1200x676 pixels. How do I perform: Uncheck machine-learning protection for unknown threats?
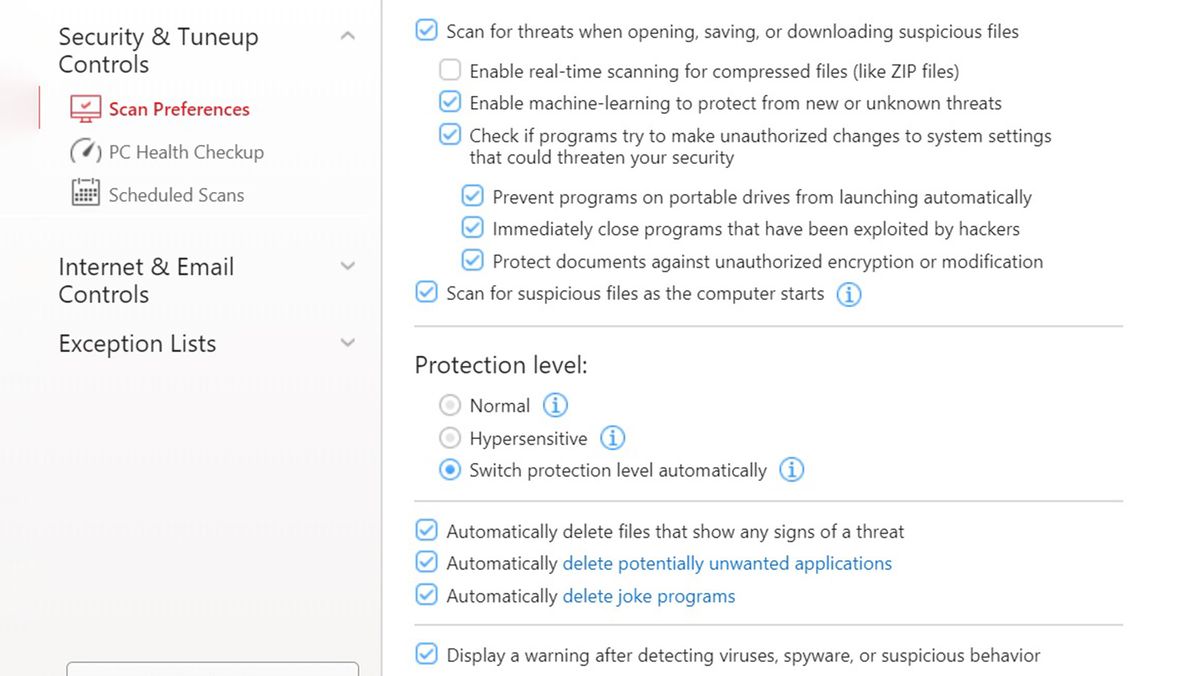click(x=449, y=102)
